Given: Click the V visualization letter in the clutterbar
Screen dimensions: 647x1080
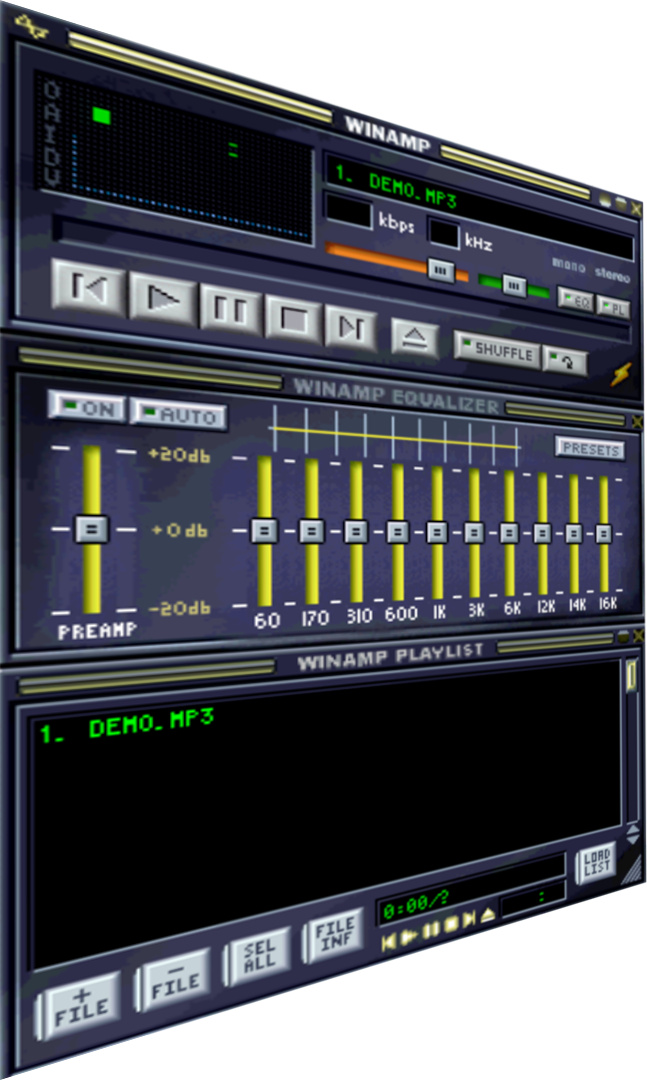Looking at the screenshot, I should [x=52, y=176].
